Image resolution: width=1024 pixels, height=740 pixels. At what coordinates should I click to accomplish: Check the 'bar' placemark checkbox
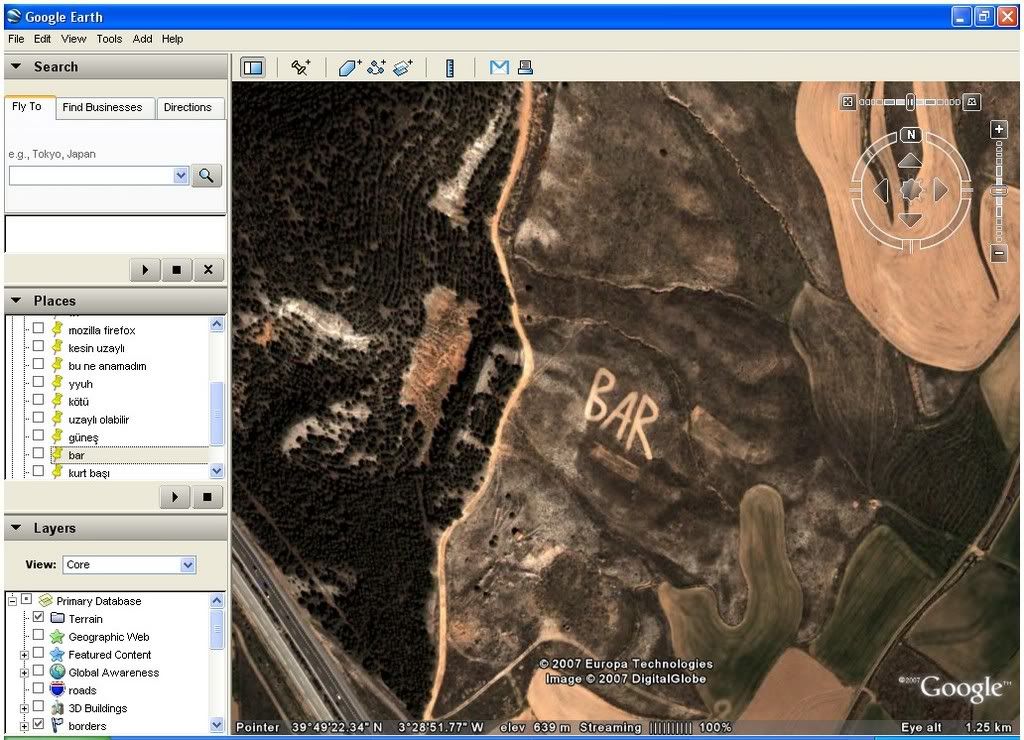pyautogui.click(x=39, y=453)
